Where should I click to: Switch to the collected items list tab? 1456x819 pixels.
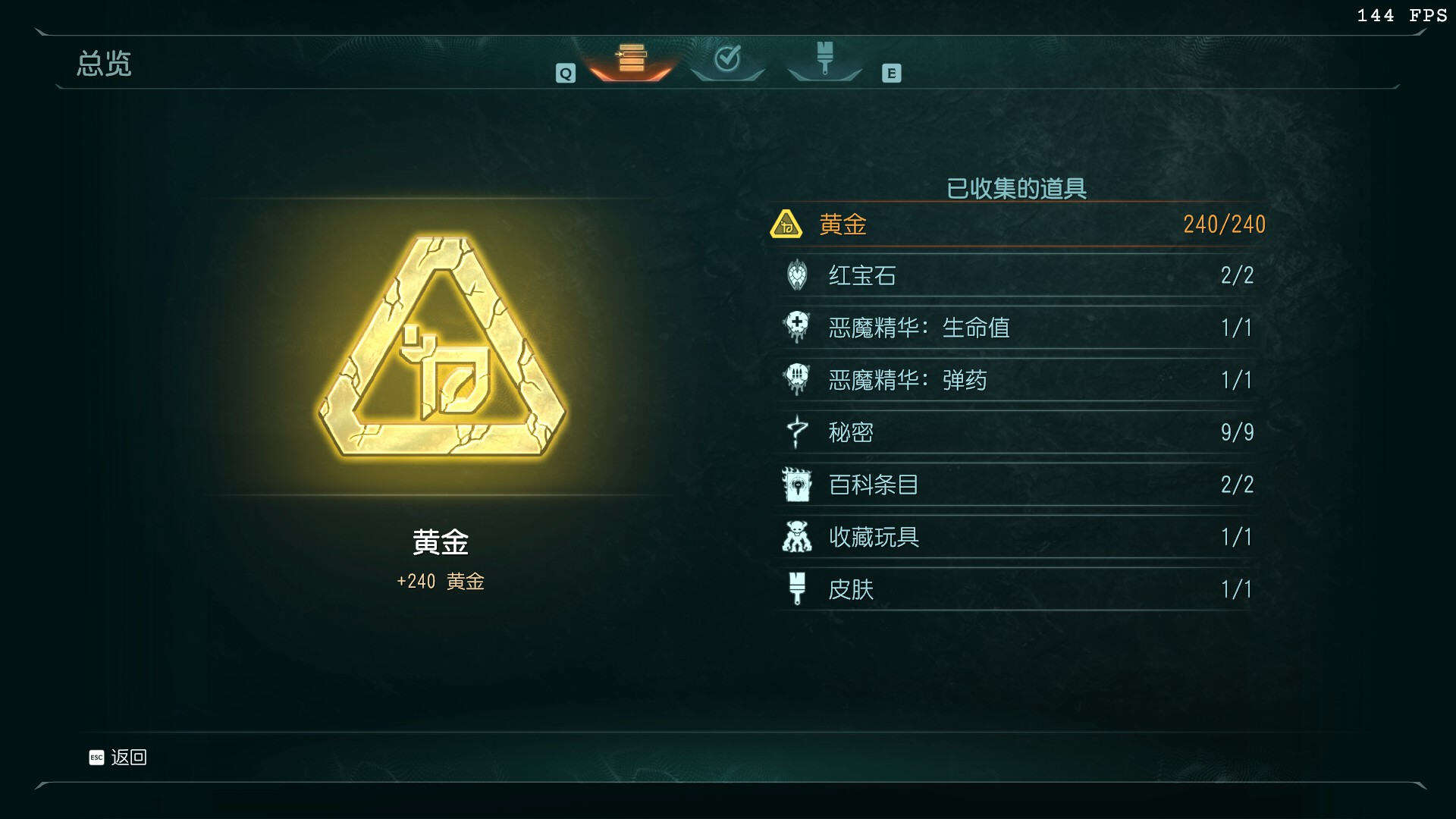[631, 60]
